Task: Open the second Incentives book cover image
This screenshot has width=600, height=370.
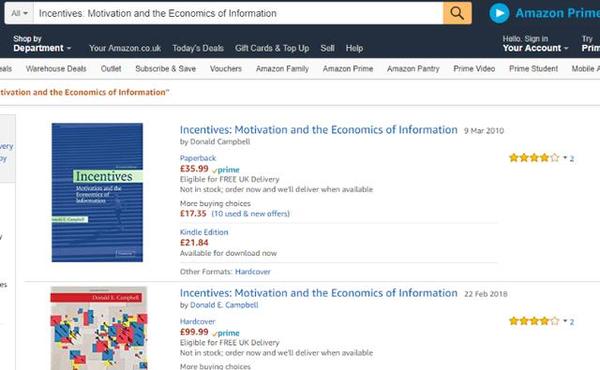Action: [x=99, y=328]
